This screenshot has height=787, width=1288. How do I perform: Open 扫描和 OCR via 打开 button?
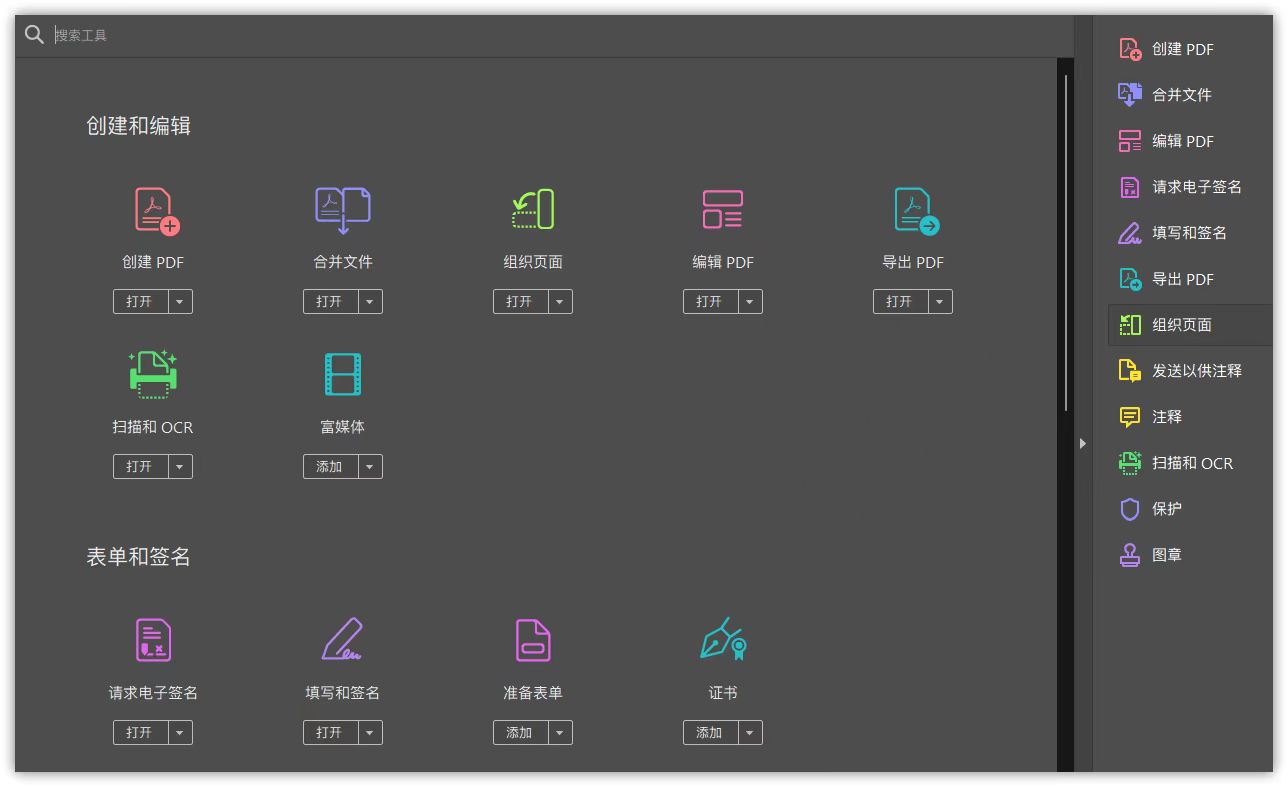[x=140, y=466]
